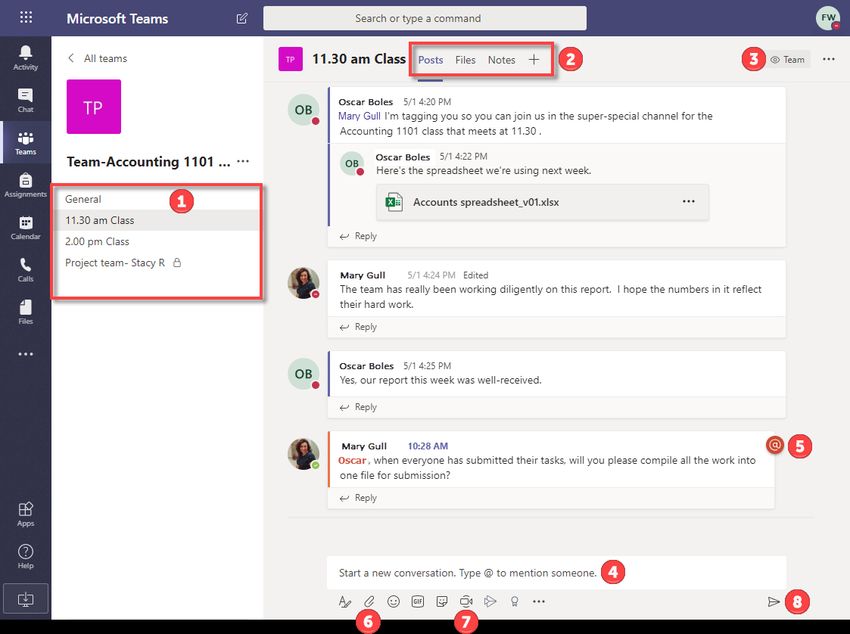Select Teams in the left rail
850x634 pixels.
pyautogui.click(x=25, y=143)
